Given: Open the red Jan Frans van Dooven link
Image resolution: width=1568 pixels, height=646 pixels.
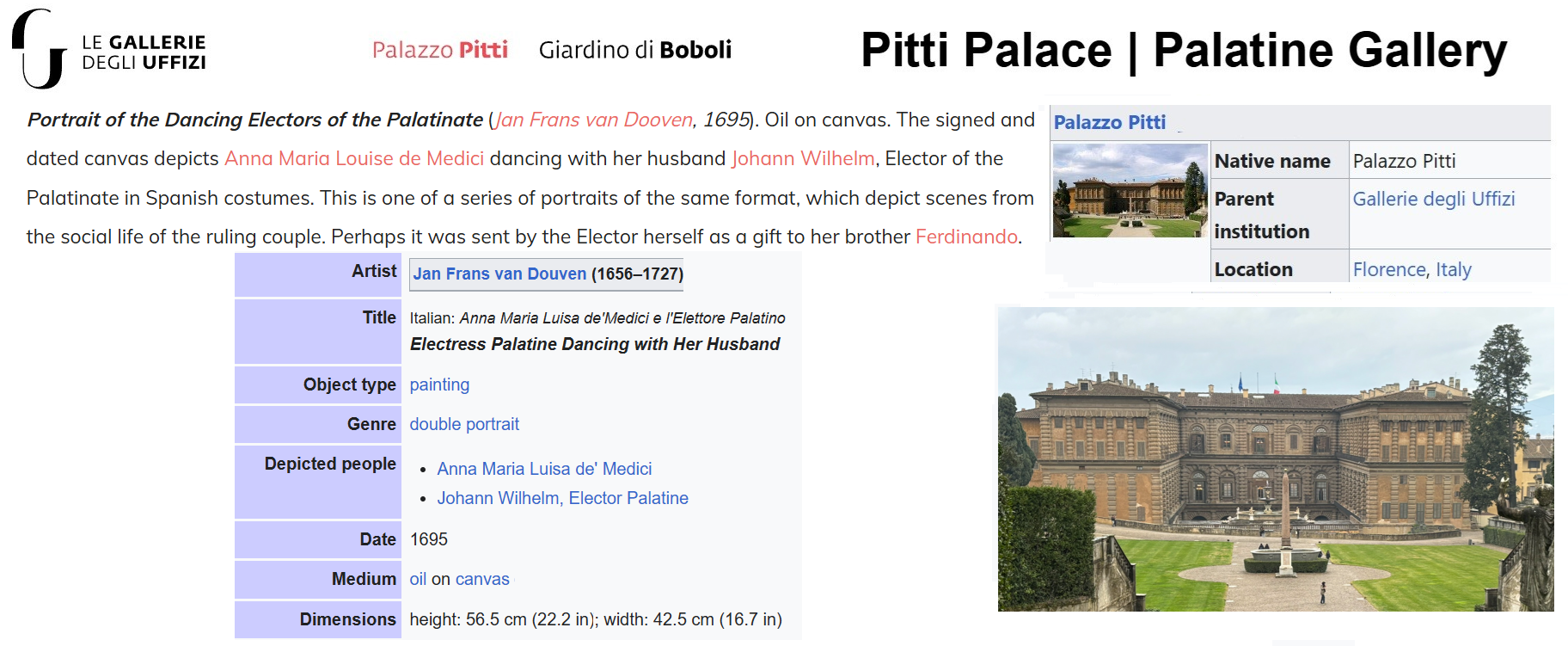Looking at the screenshot, I should [x=593, y=120].
